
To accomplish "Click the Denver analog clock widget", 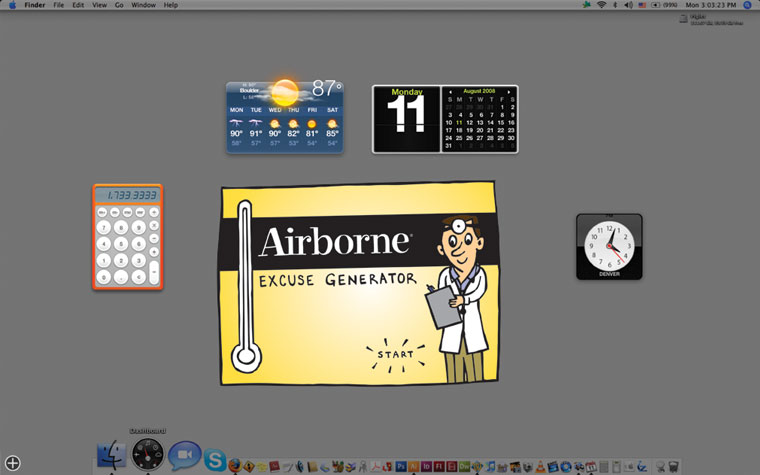I will pos(609,246).
